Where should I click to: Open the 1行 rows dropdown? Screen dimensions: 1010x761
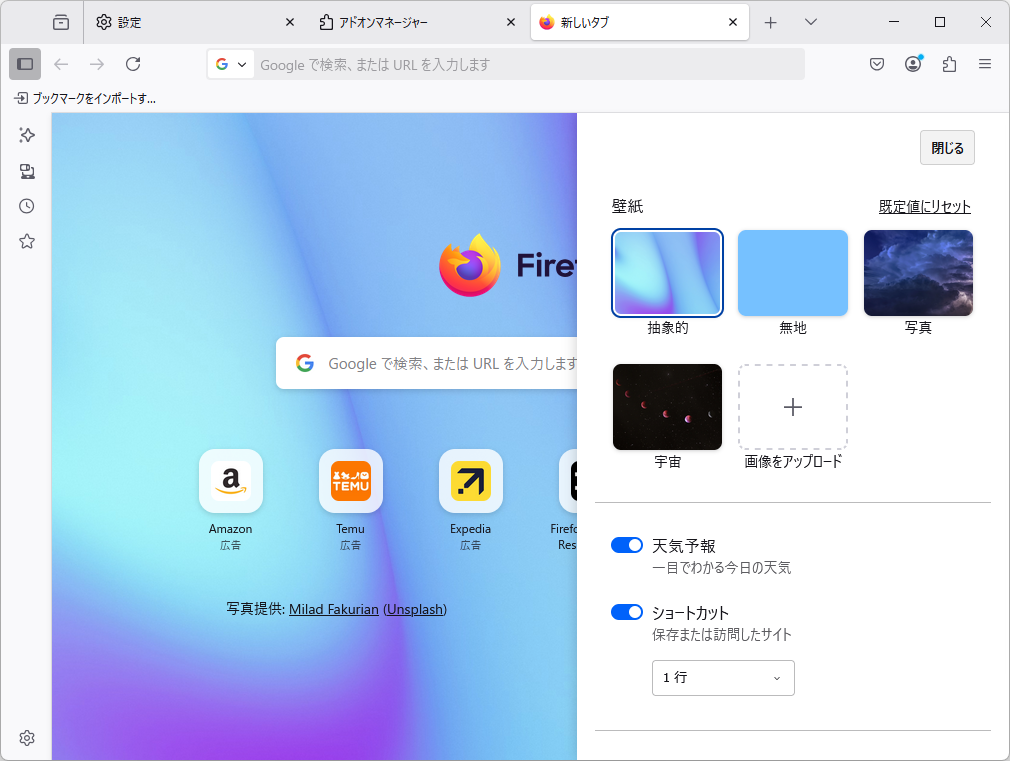tap(723, 678)
